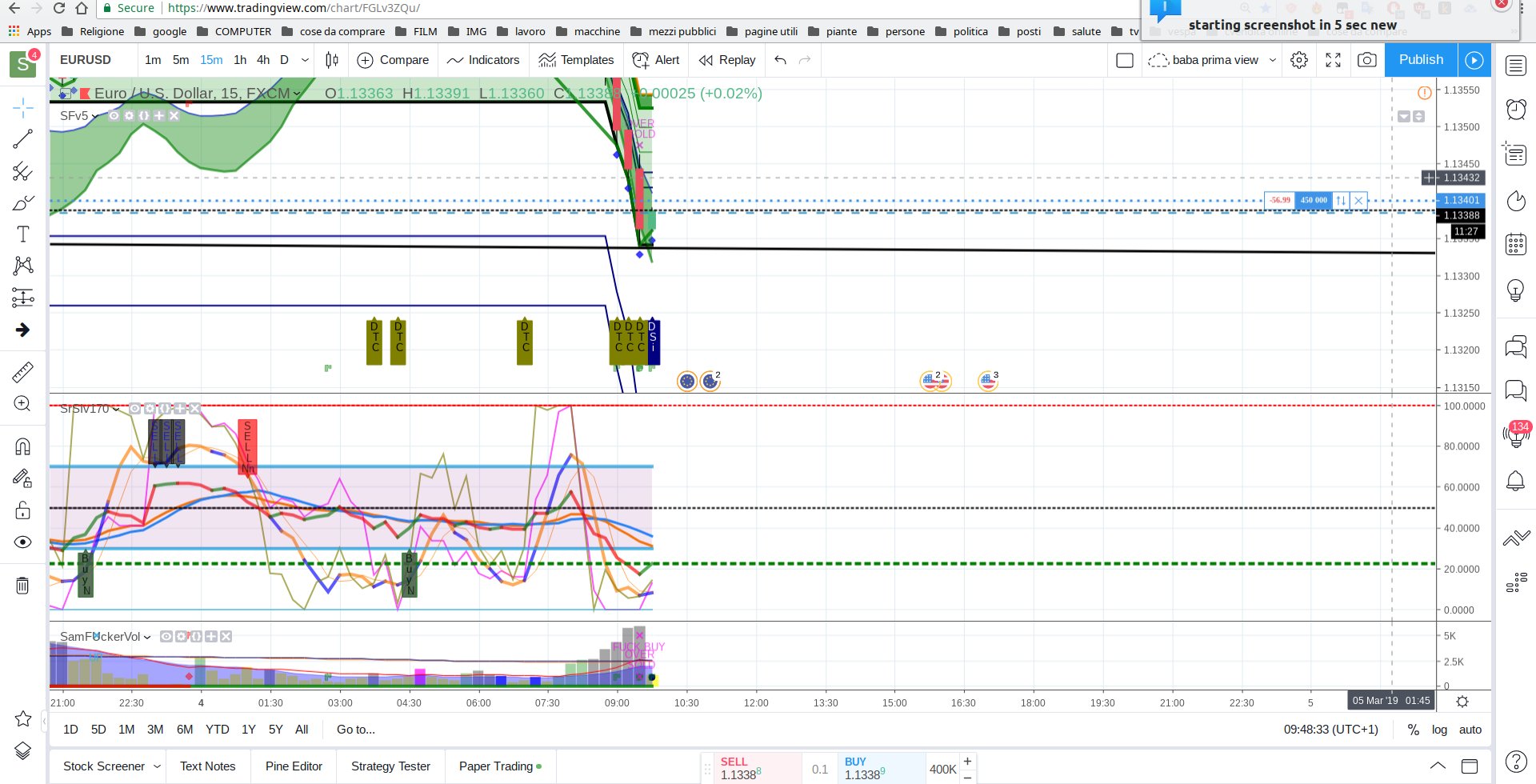Toggle percent scale mode
This screenshot has height=784, width=1536.
pos(1414,730)
